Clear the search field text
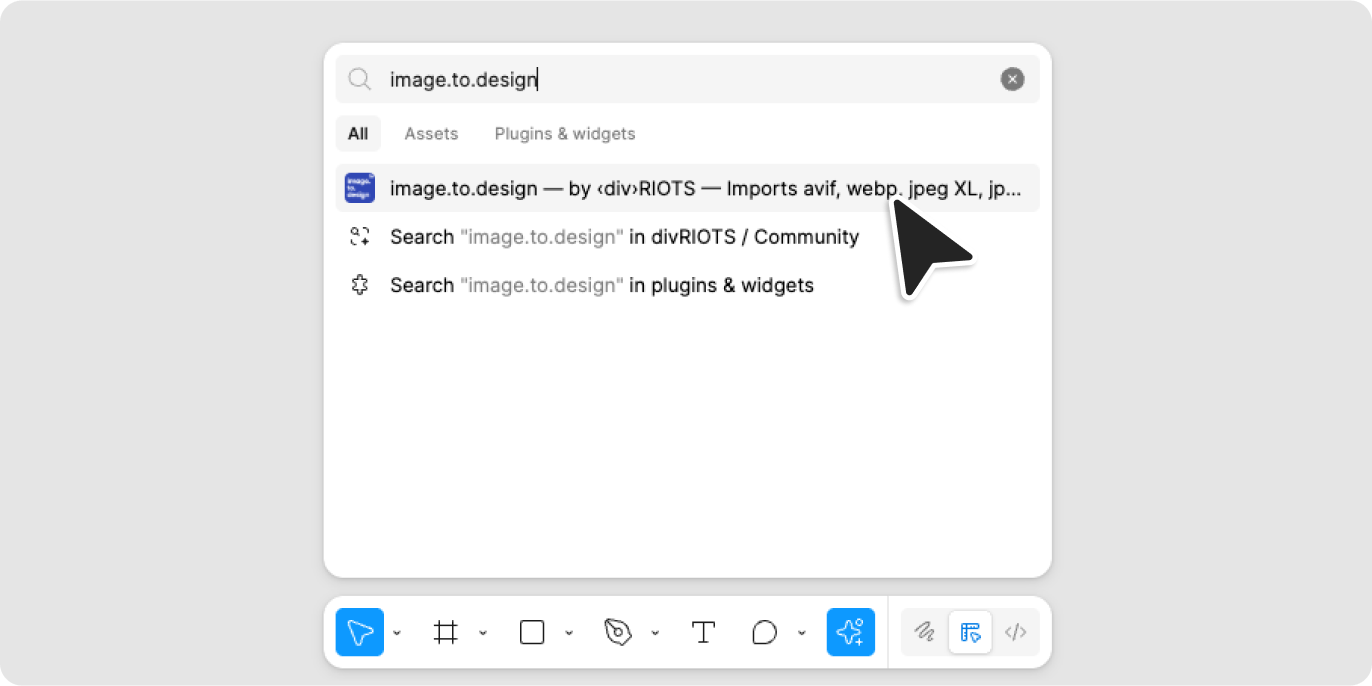 pos(1013,79)
